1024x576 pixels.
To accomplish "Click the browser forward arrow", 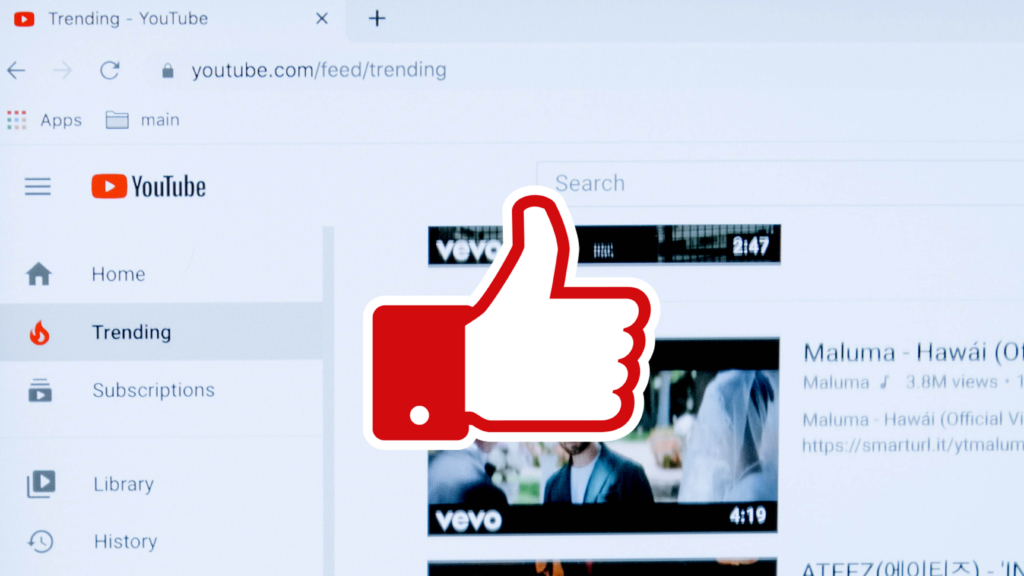I will 63,70.
